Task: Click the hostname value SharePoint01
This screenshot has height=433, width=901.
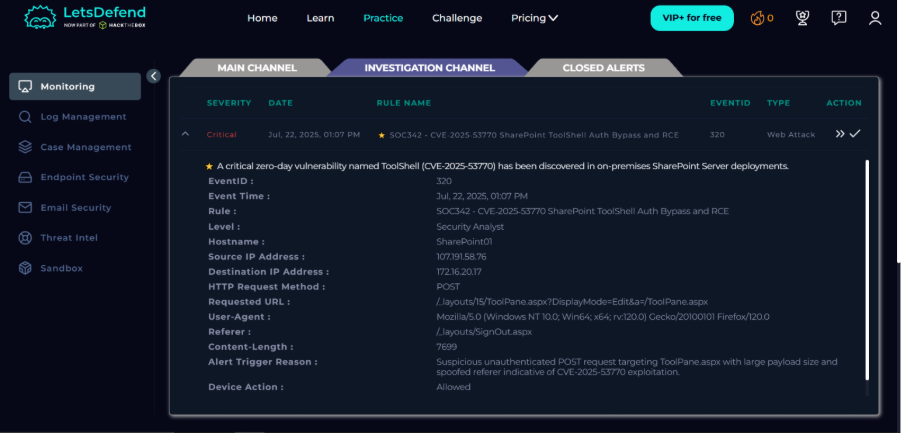Action: [x=464, y=242]
